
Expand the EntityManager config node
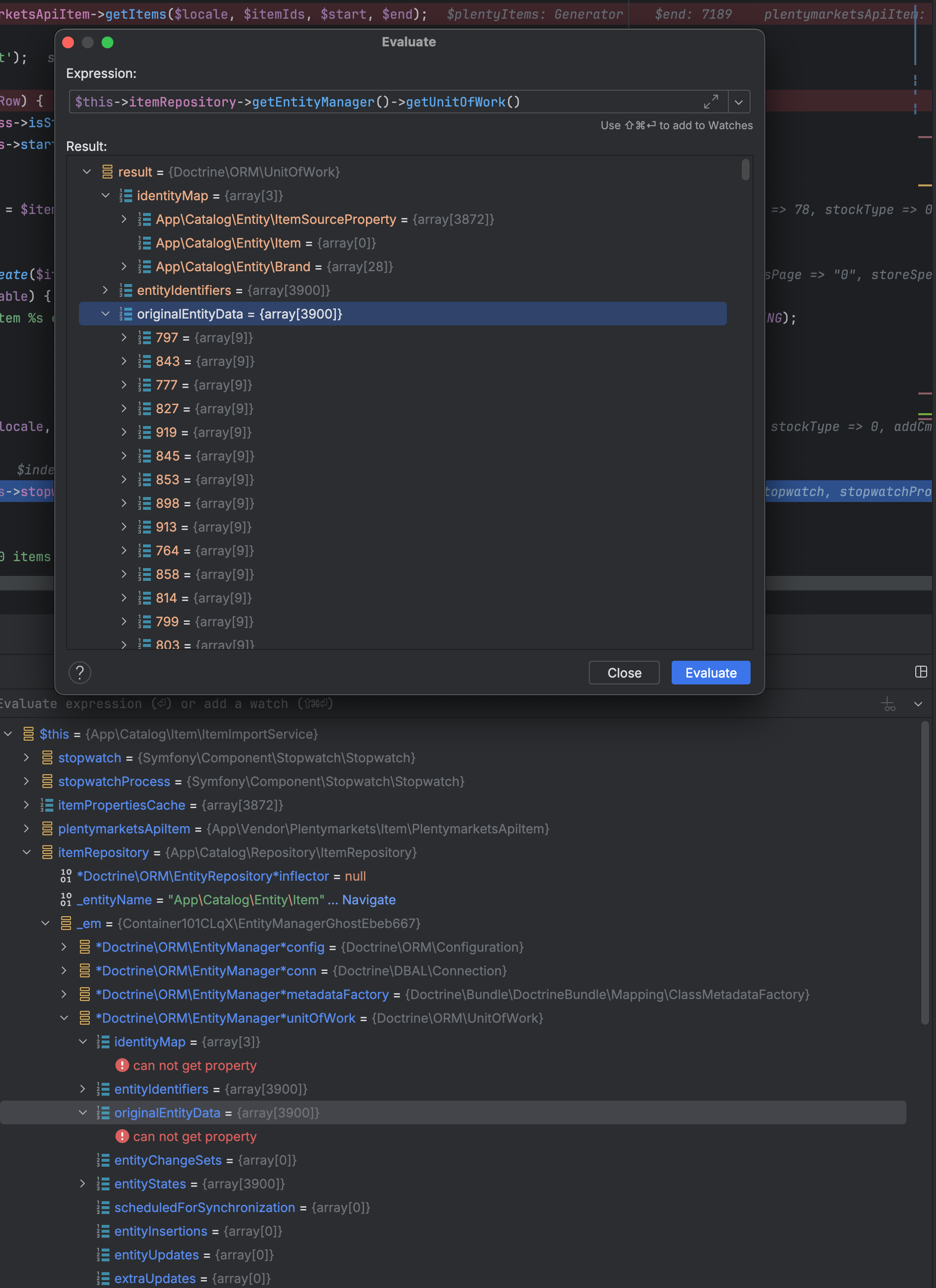pyautogui.click(x=64, y=947)
